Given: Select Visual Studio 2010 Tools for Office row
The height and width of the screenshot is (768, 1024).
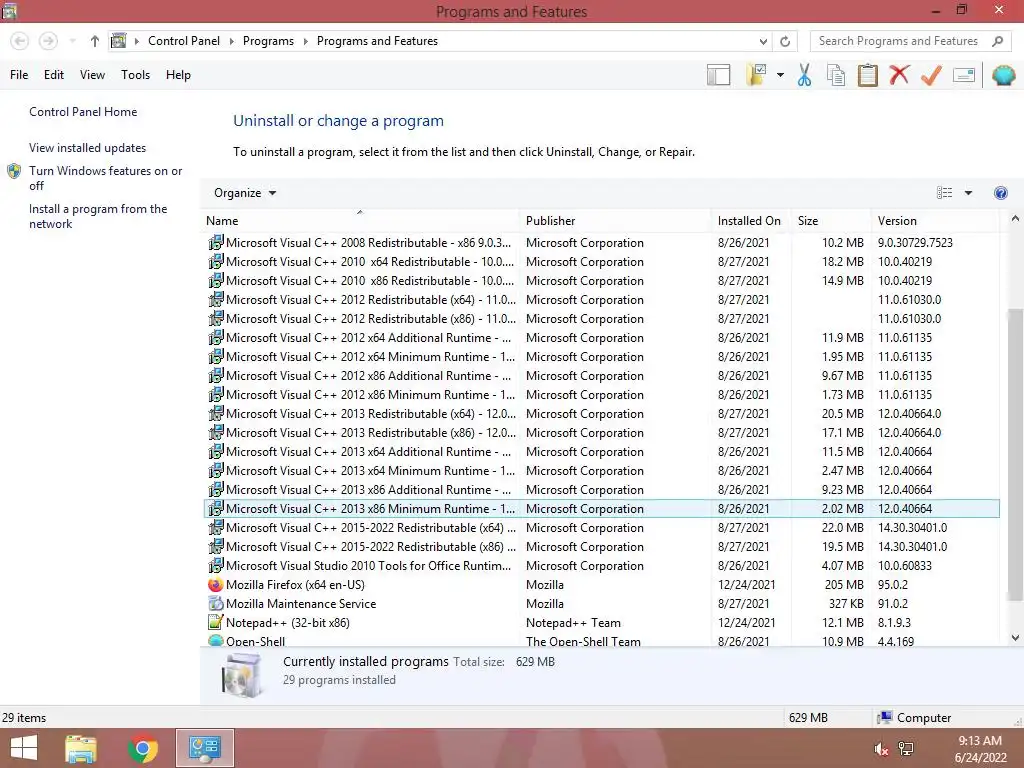Looking at the screenshot, I should [601, 566].
